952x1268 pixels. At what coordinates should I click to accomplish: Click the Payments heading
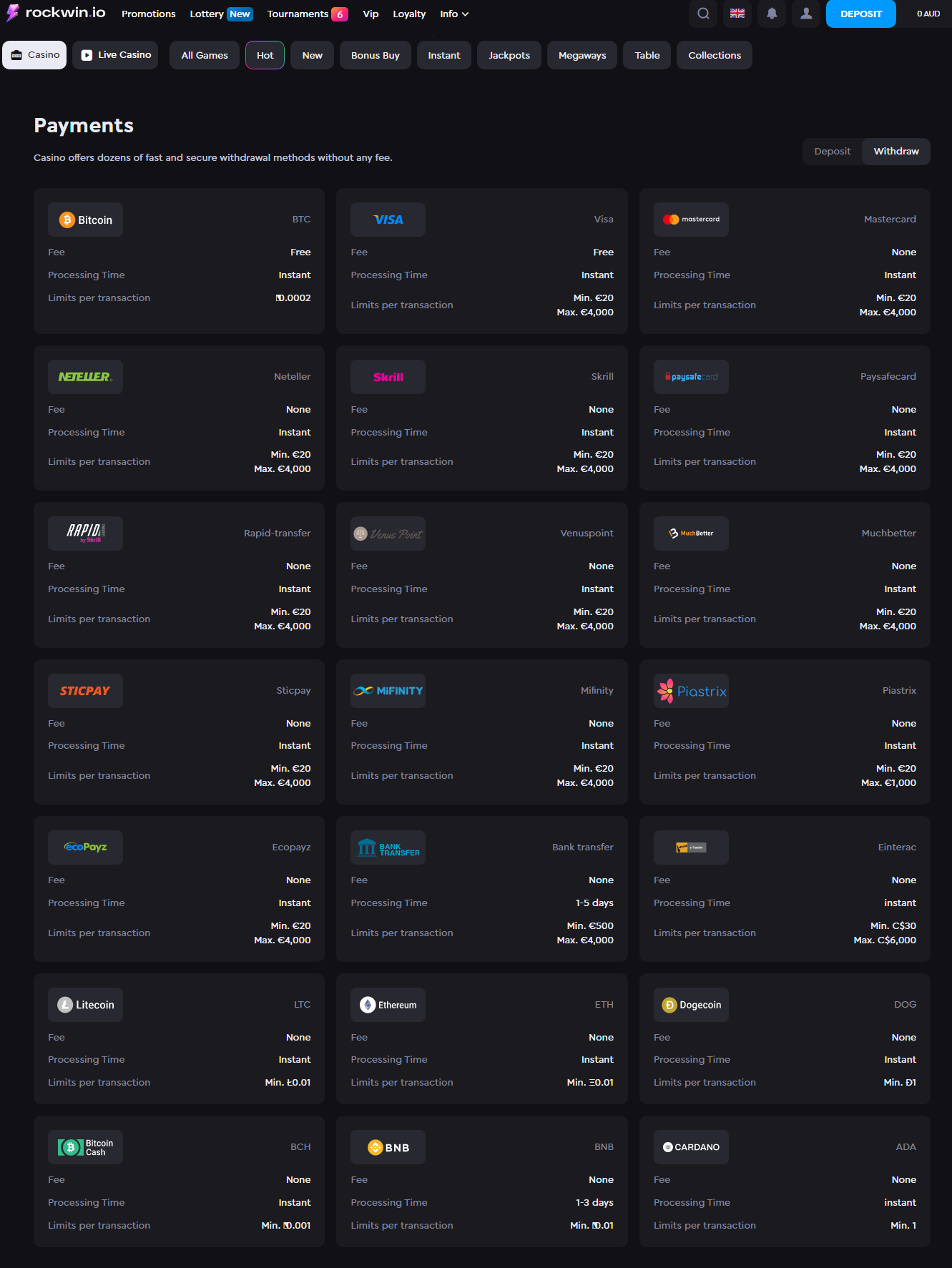[x=84, y=125]
